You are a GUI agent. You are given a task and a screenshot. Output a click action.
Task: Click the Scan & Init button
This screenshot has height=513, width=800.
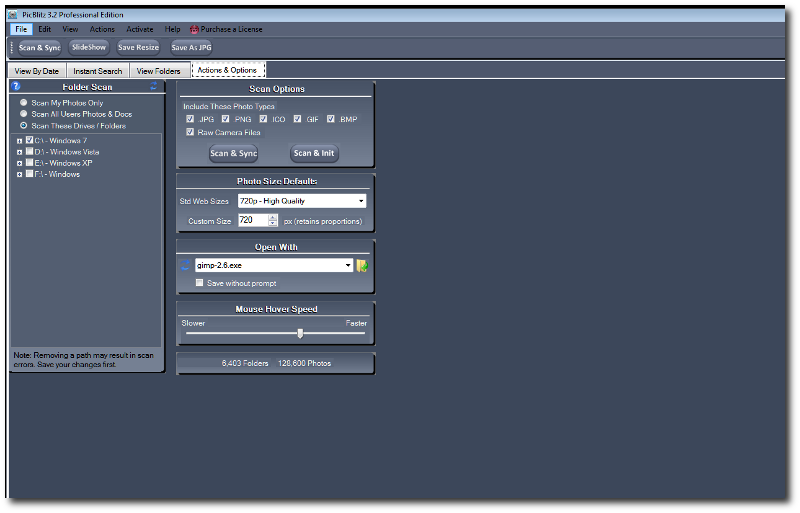[314, 153]
